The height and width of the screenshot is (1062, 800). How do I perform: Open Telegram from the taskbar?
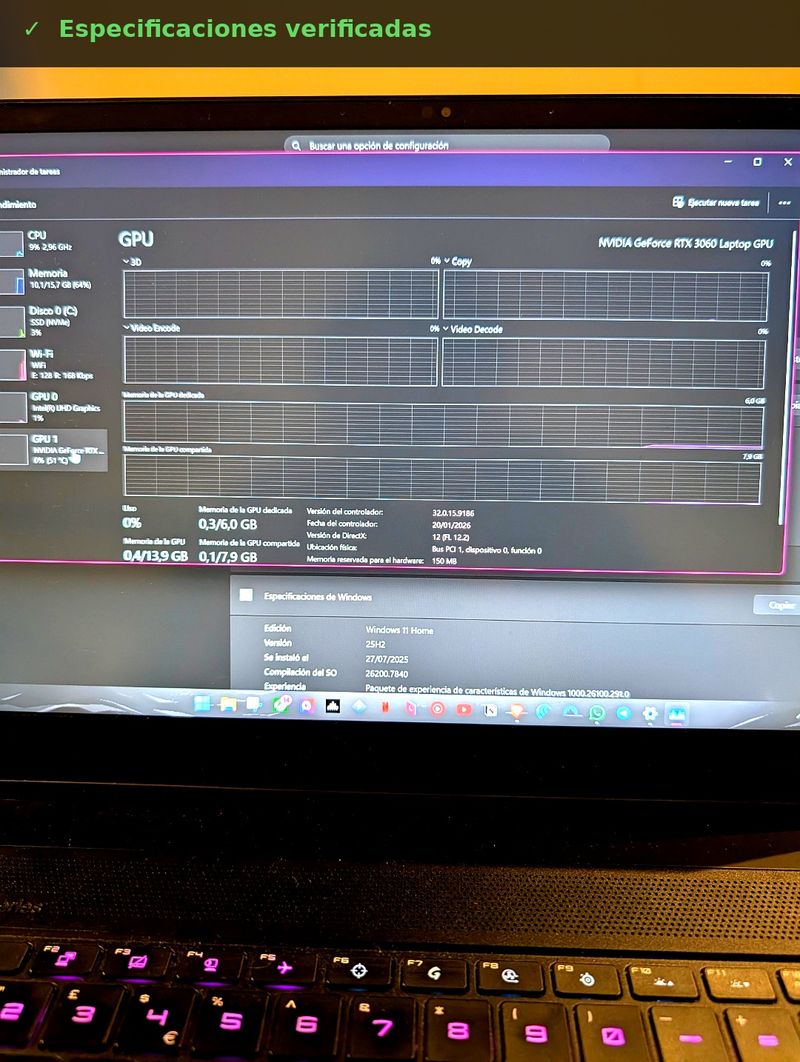click(x=623, y=713)
